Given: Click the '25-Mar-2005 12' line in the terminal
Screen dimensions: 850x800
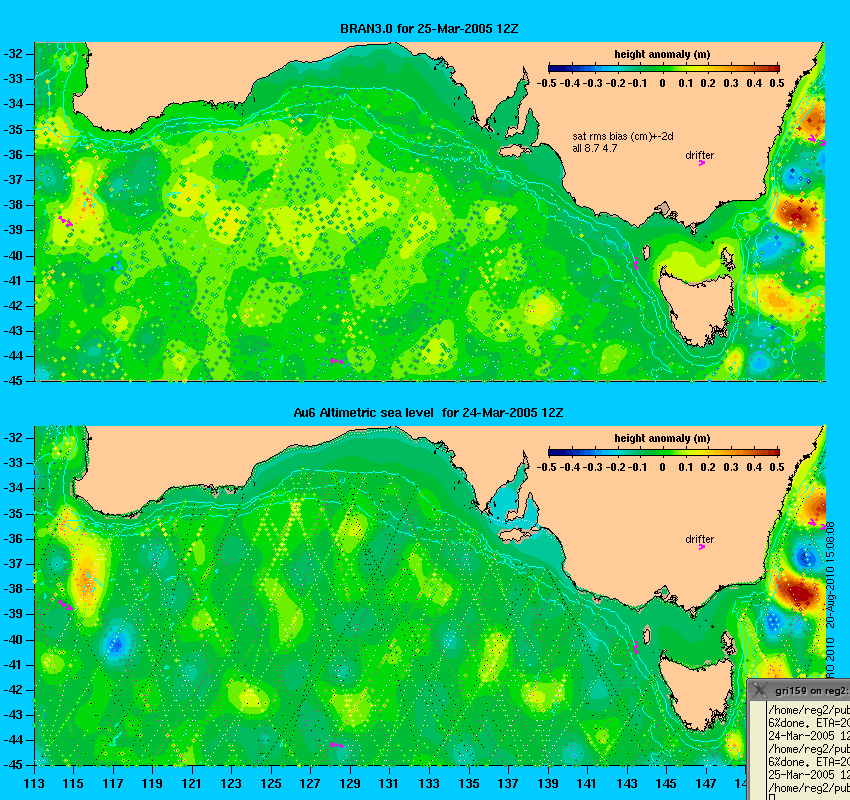Looking at the screenshot, I should click(809, 775).
